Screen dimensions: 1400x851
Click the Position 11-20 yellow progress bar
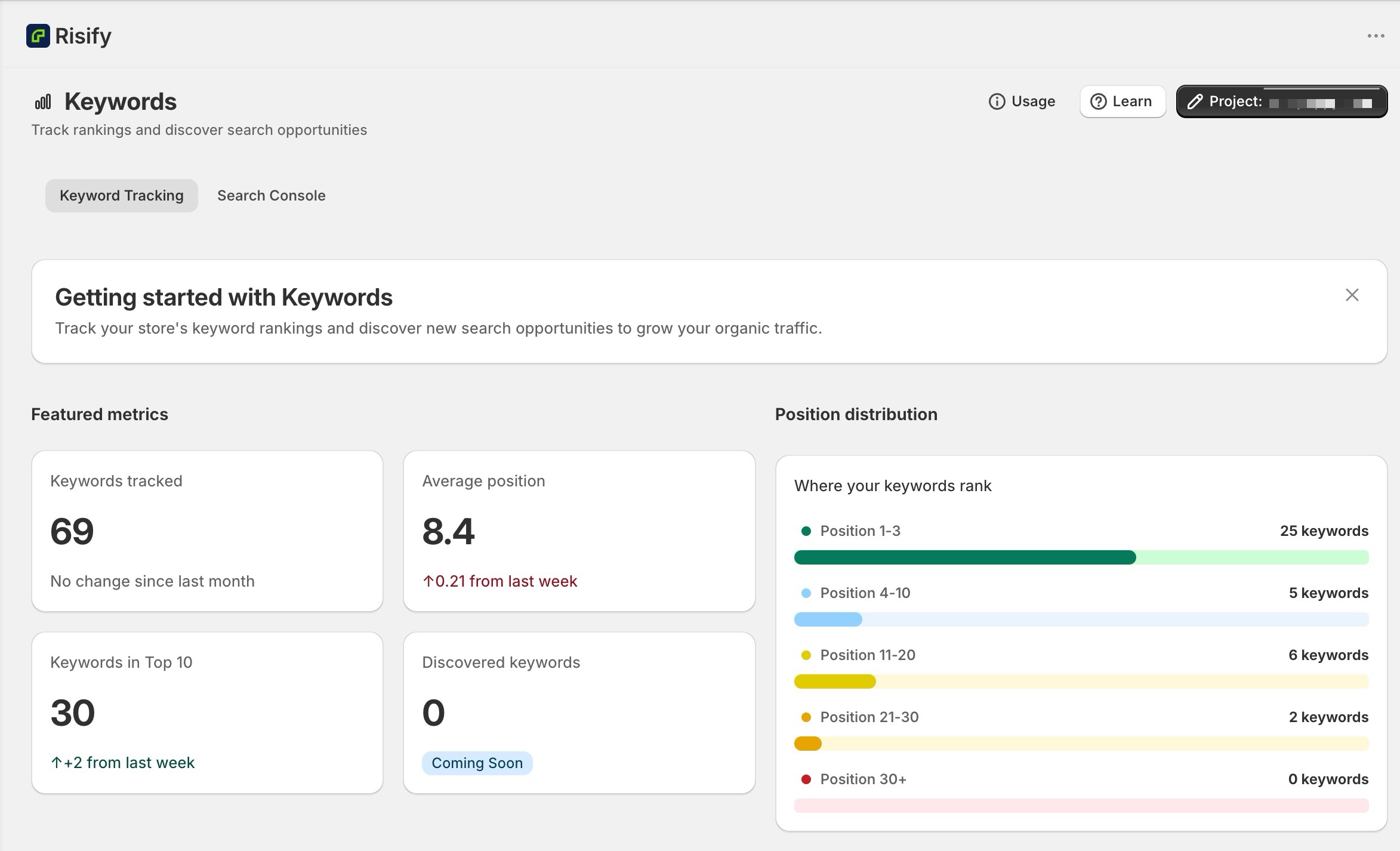point(1081,682)
